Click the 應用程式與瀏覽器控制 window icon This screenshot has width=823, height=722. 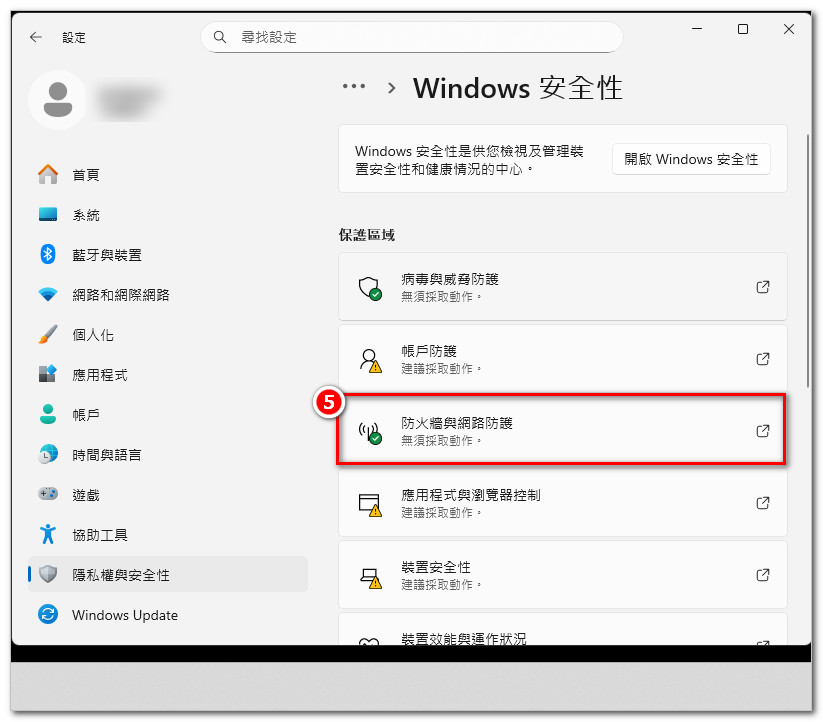pyautogui.click(x=370, y=503)
